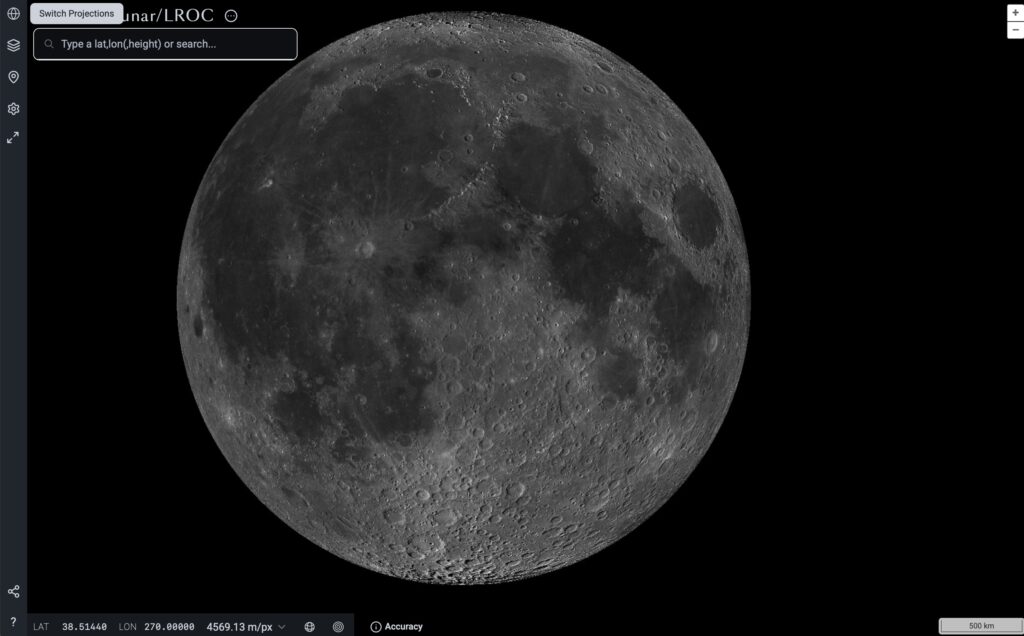Enter fullscreen with the expand arrows icon
Image resolution: width=1024 pixels, height=636 pixels.
[13, 138]
